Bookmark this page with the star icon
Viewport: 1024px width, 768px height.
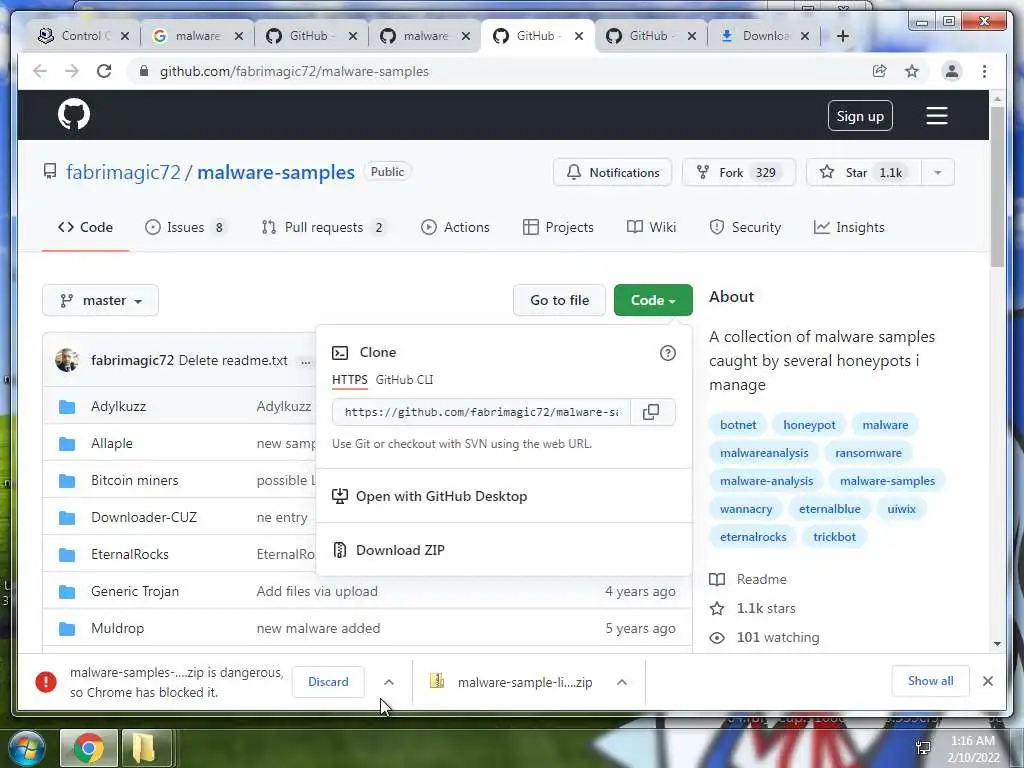click(912, 71)
